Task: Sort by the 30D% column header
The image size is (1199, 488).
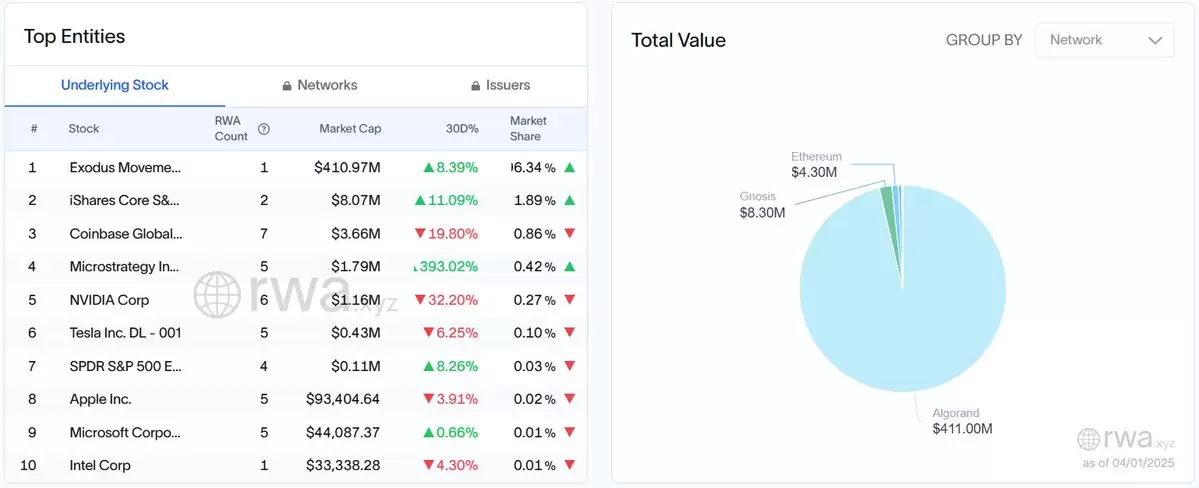Action: [462, 129]
